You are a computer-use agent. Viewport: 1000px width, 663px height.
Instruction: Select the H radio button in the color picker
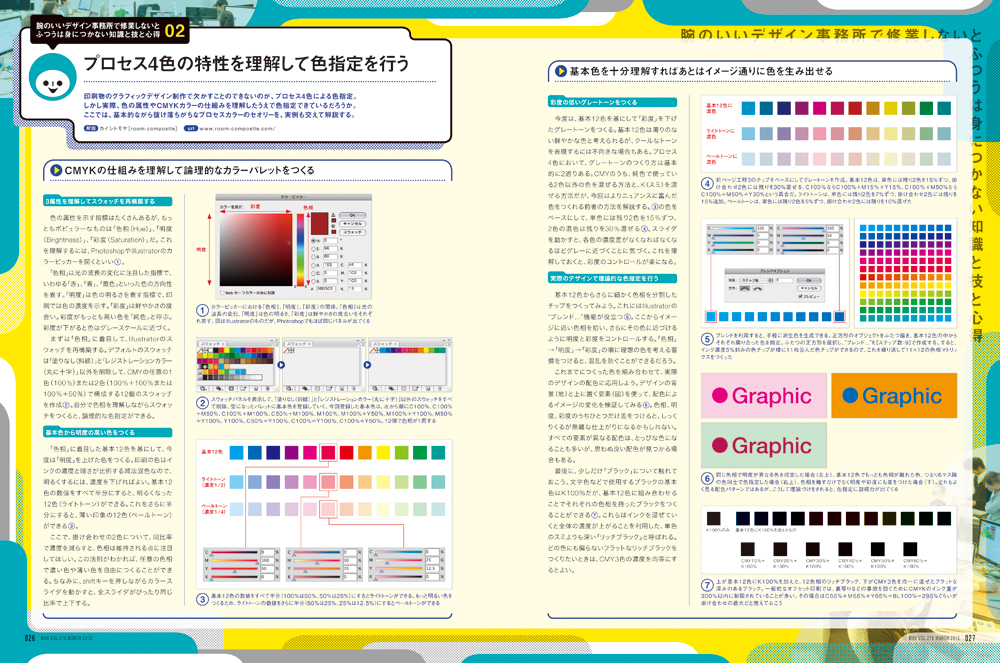pos(313,241)
